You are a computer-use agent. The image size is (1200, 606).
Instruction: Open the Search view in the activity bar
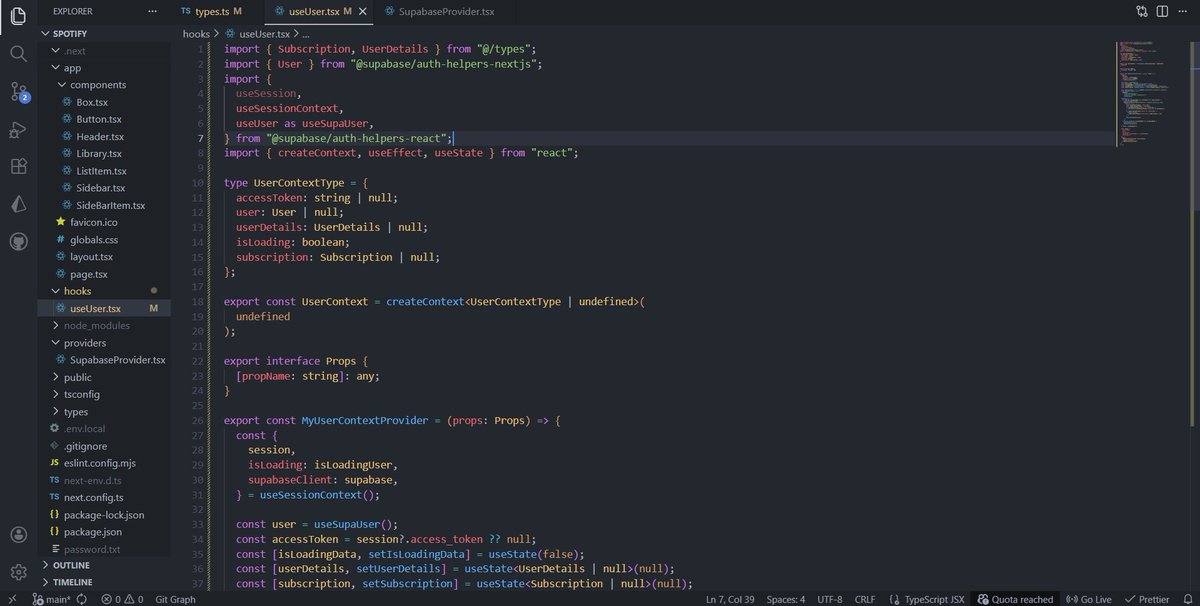(x=17, y=53)
